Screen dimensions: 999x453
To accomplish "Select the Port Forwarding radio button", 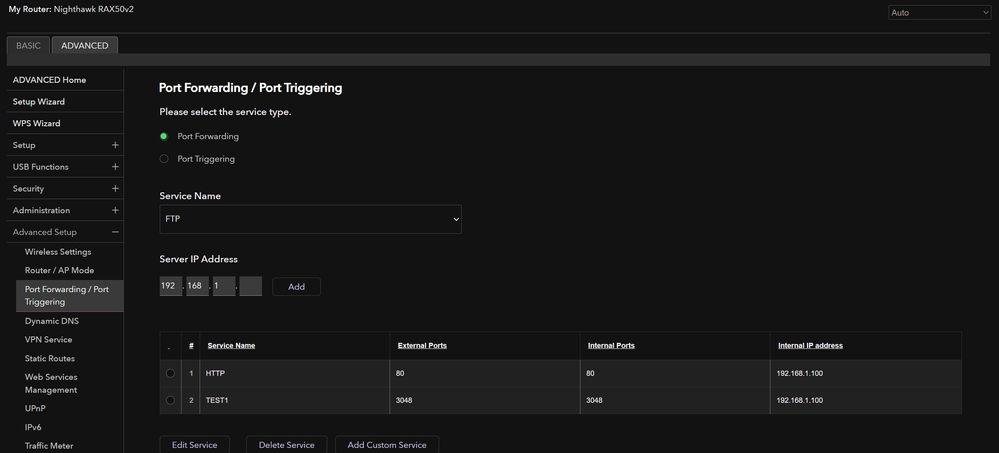I will [164, 136].
